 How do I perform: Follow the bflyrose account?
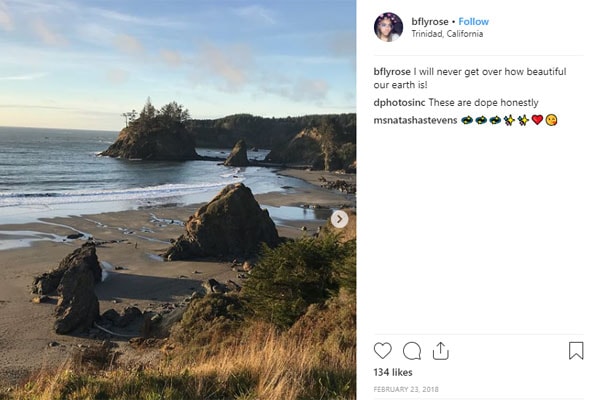click(474, 21)
